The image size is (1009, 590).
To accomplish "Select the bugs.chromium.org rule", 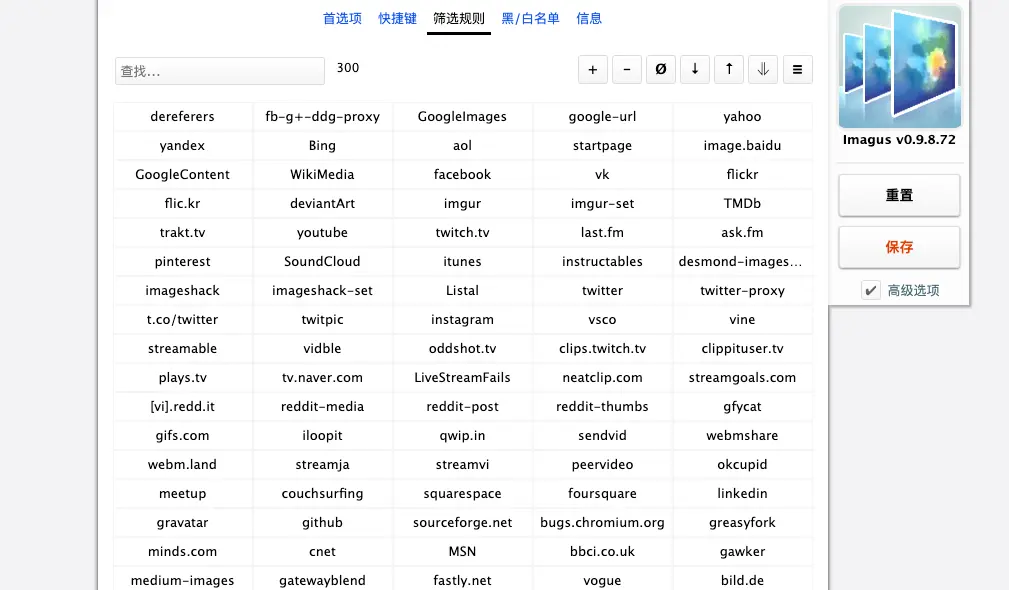I will pos(602,522).
